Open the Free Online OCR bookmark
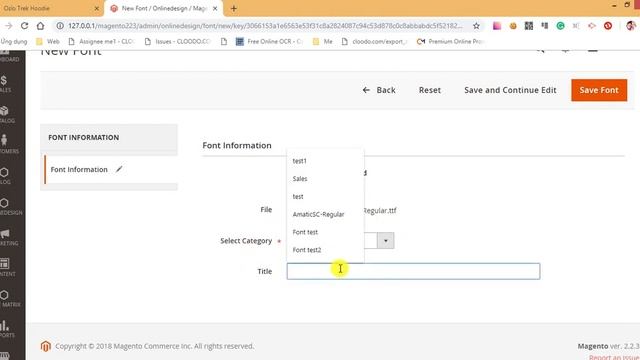 (269, 41)
